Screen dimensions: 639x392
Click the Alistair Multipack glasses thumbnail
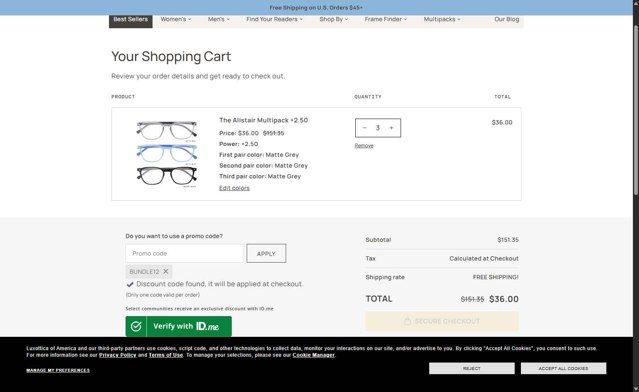(167, 154)
